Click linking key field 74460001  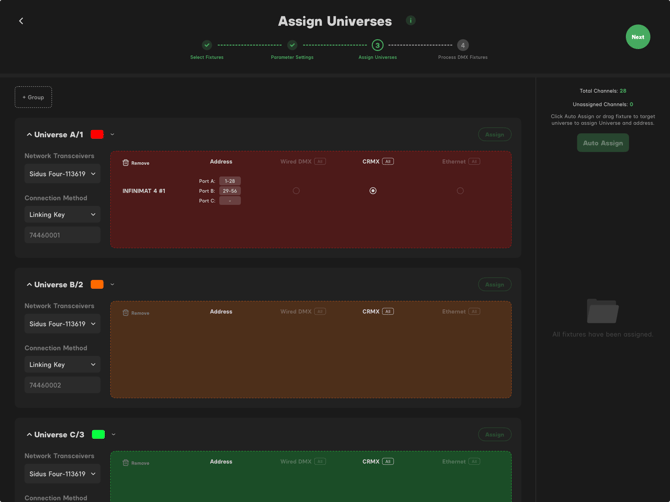(x=62, y=235)
